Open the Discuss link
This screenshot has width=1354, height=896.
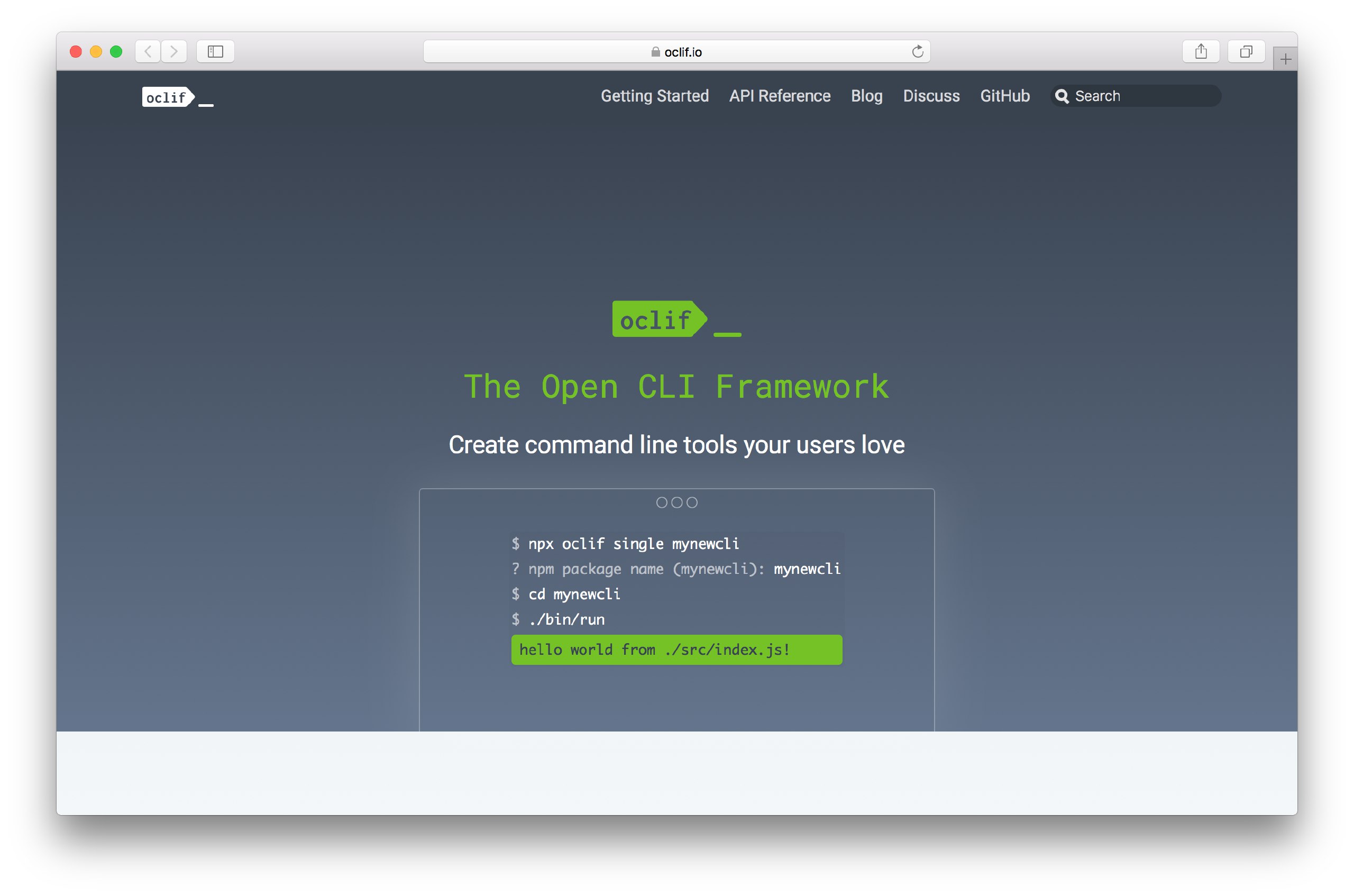tap(931, 96)
